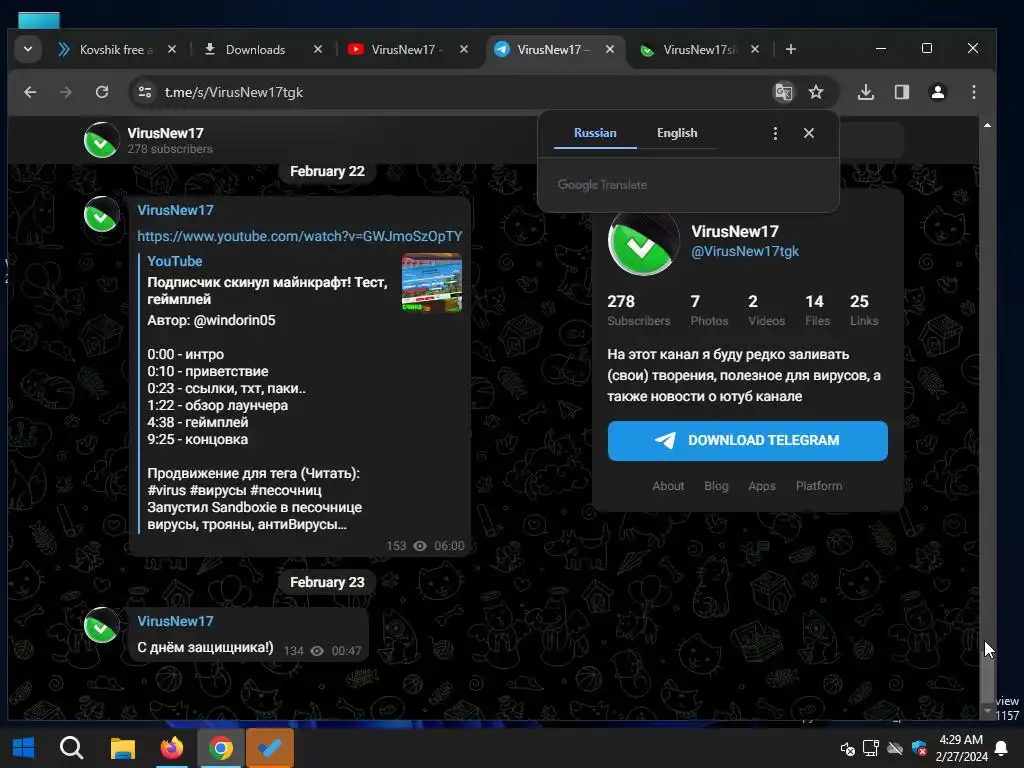Open the Platform footer link
The width and height of the screenshot is (1024, 768).
click(818, 486)
